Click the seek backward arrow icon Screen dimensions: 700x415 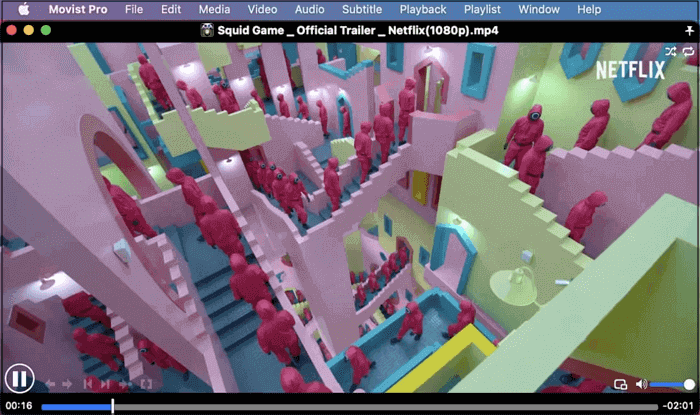(51, 384)
